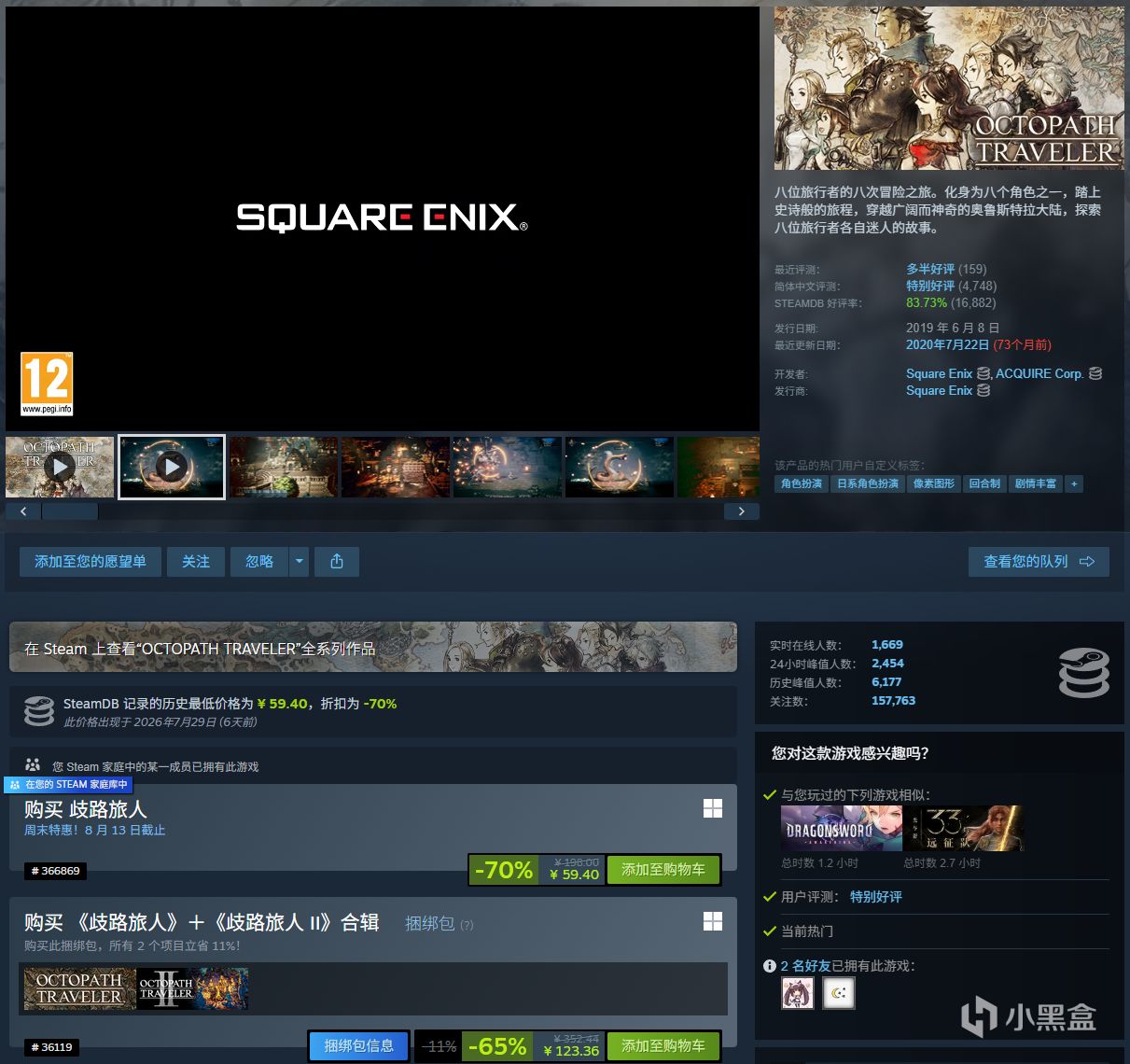Image resolution: width=1130 pixels, height=1064 pixels.
Task: Click the 83.73% SteamDB rating
Action: click(x=927, y=302)
